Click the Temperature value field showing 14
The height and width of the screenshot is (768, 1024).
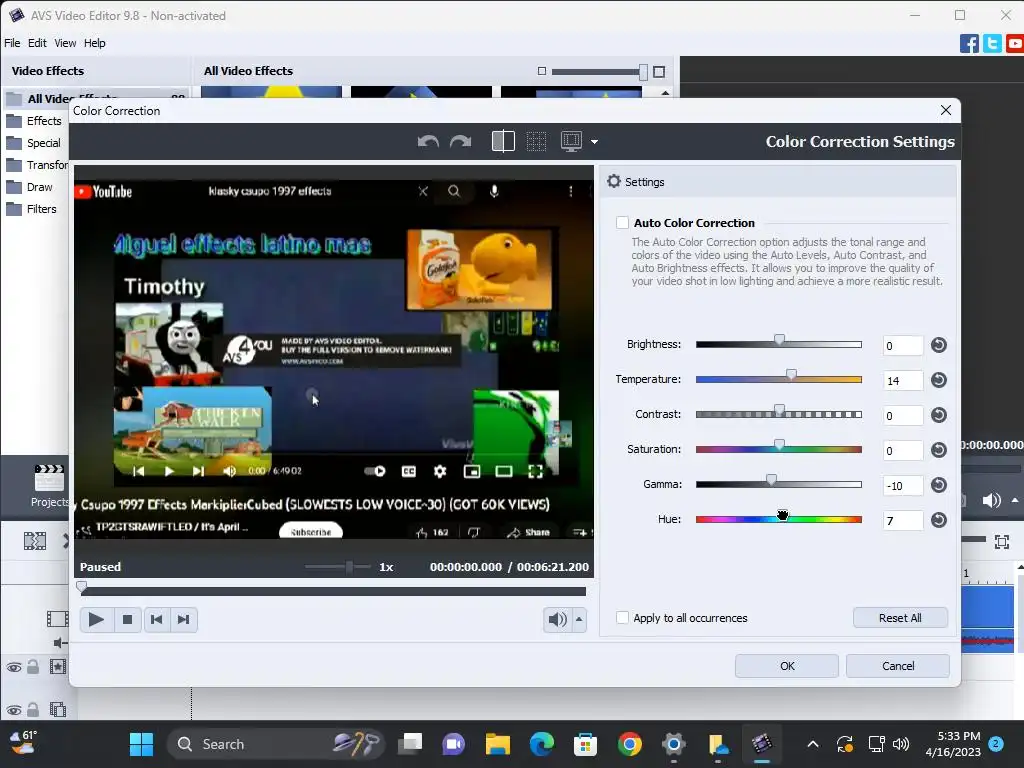click(x=903, y=381)
